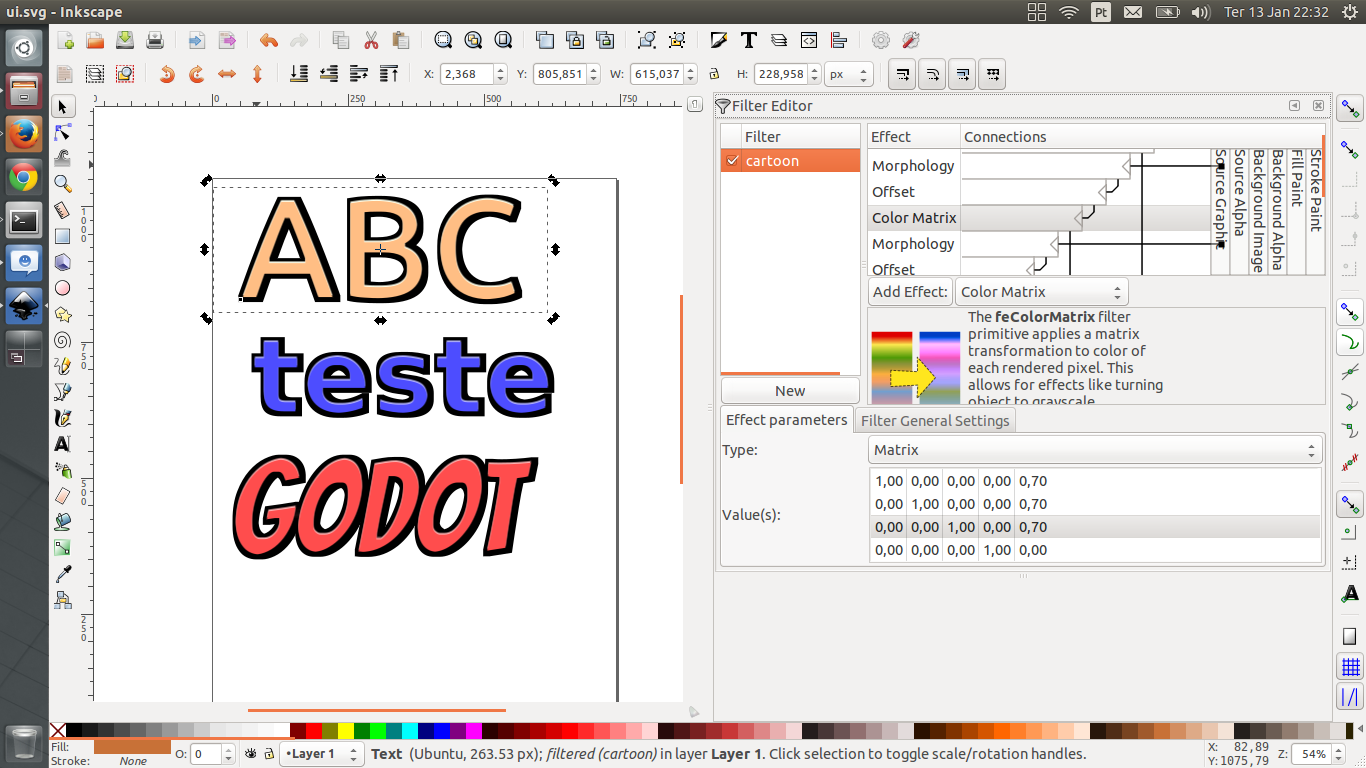The height and width of the screenshot is (768, 1366).
Task: Open an existing file via folder icon
Action: click(95, 40)
